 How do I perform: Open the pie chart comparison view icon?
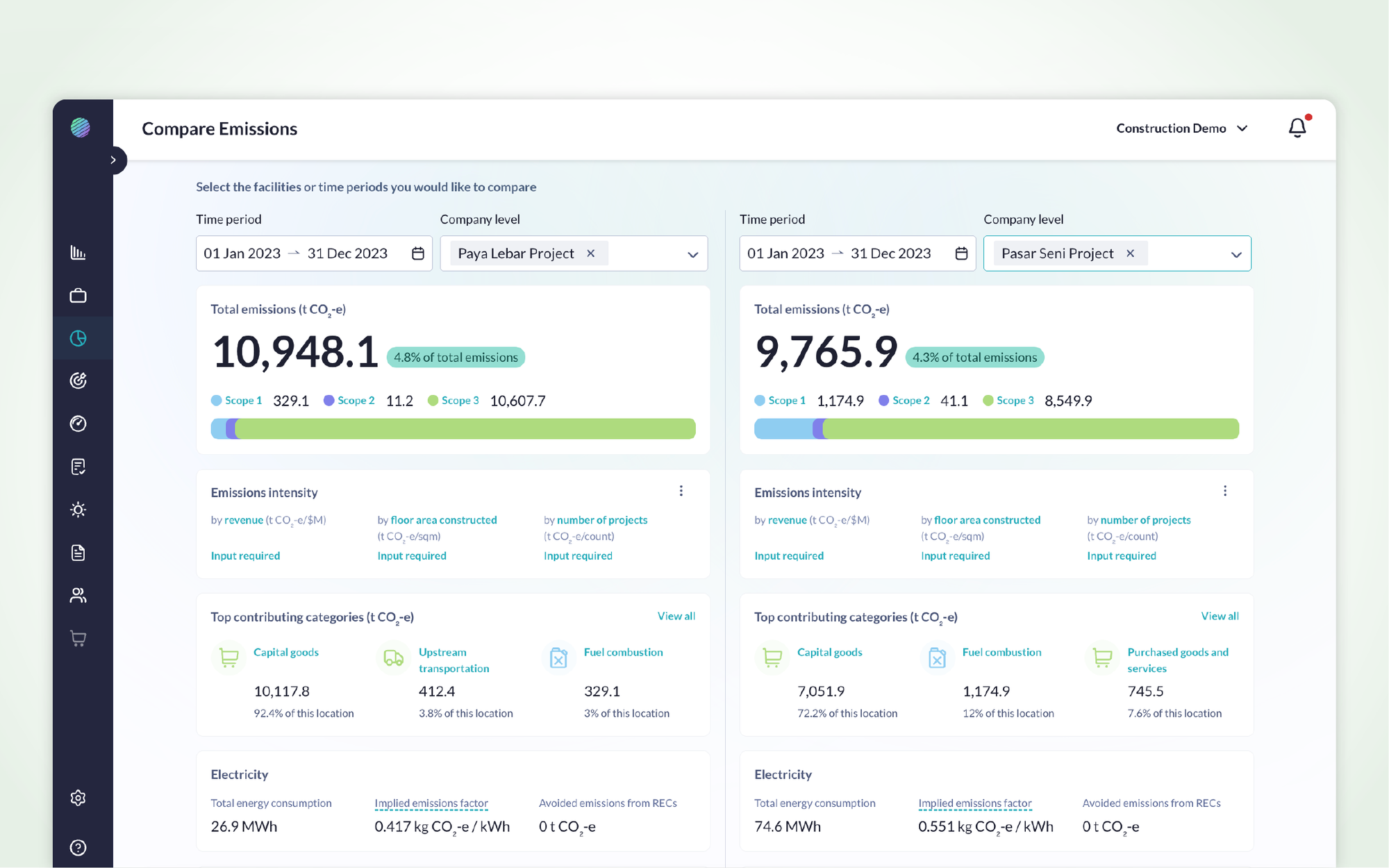[78, 338]
